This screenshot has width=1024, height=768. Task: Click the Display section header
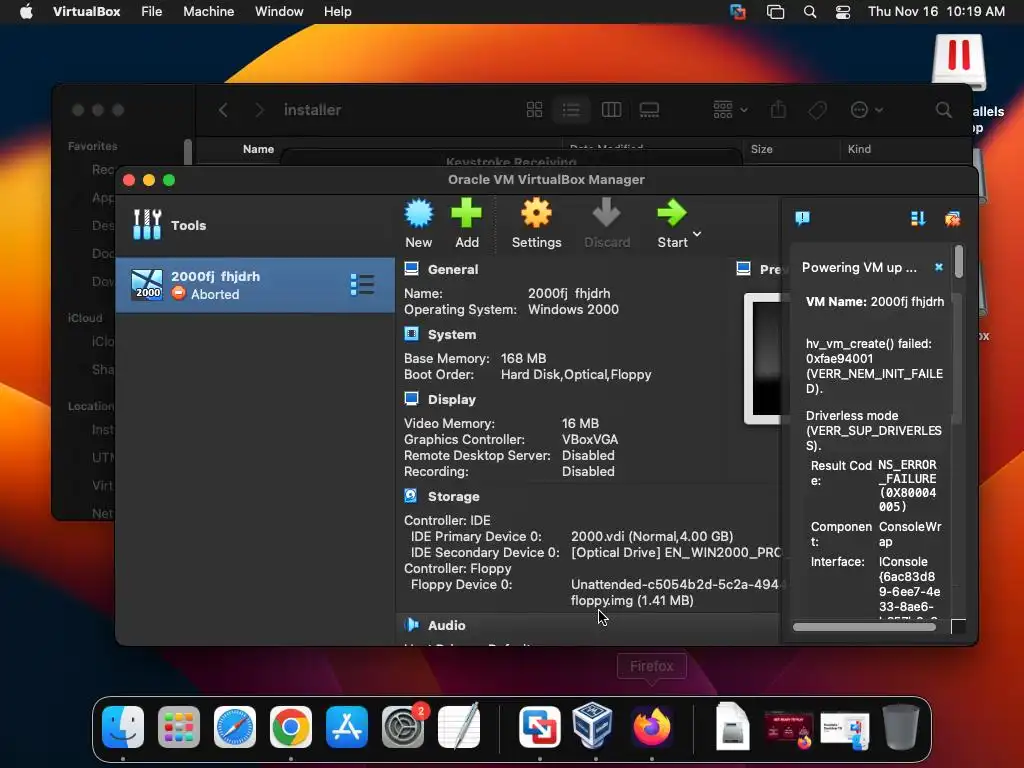451,399
